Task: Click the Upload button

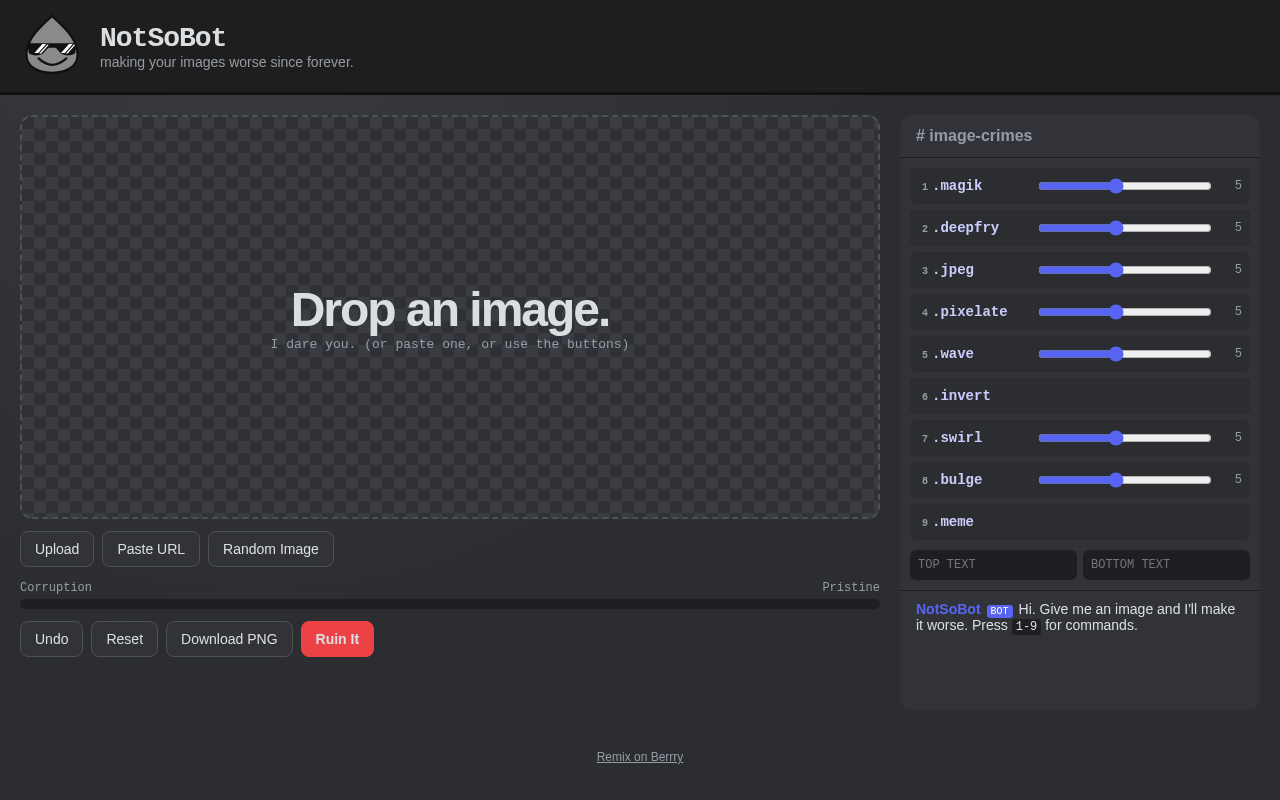Action: 57,549
